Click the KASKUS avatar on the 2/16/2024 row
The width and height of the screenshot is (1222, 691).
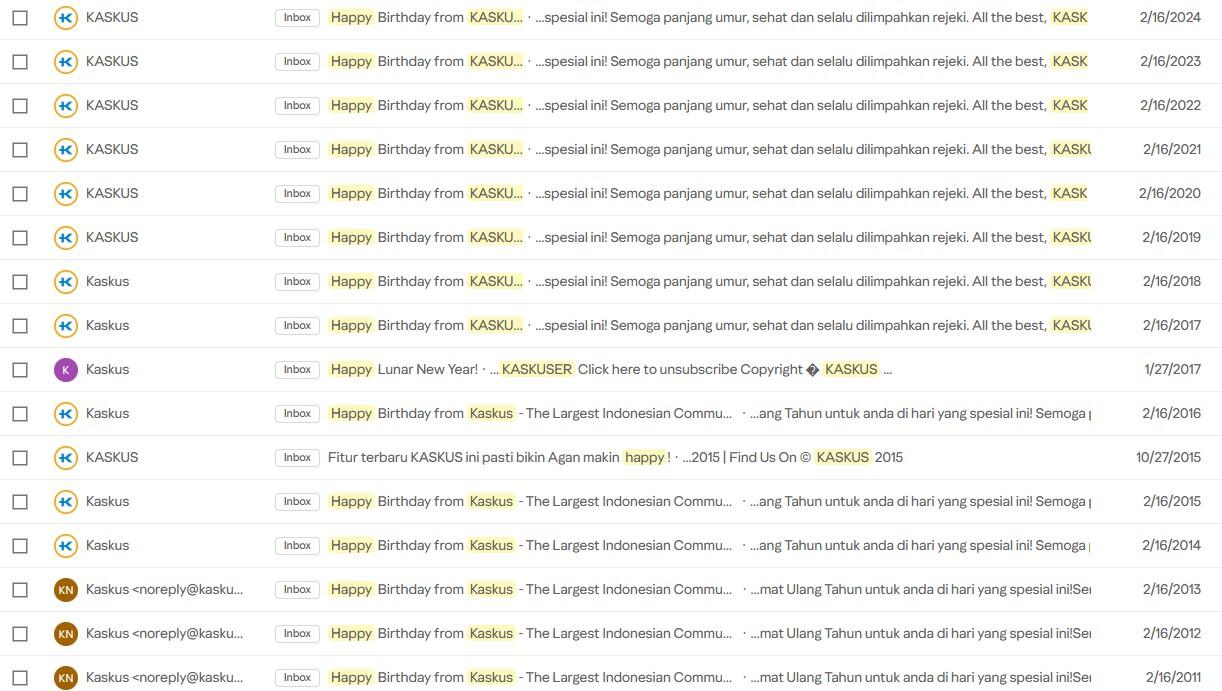point(65,17)
